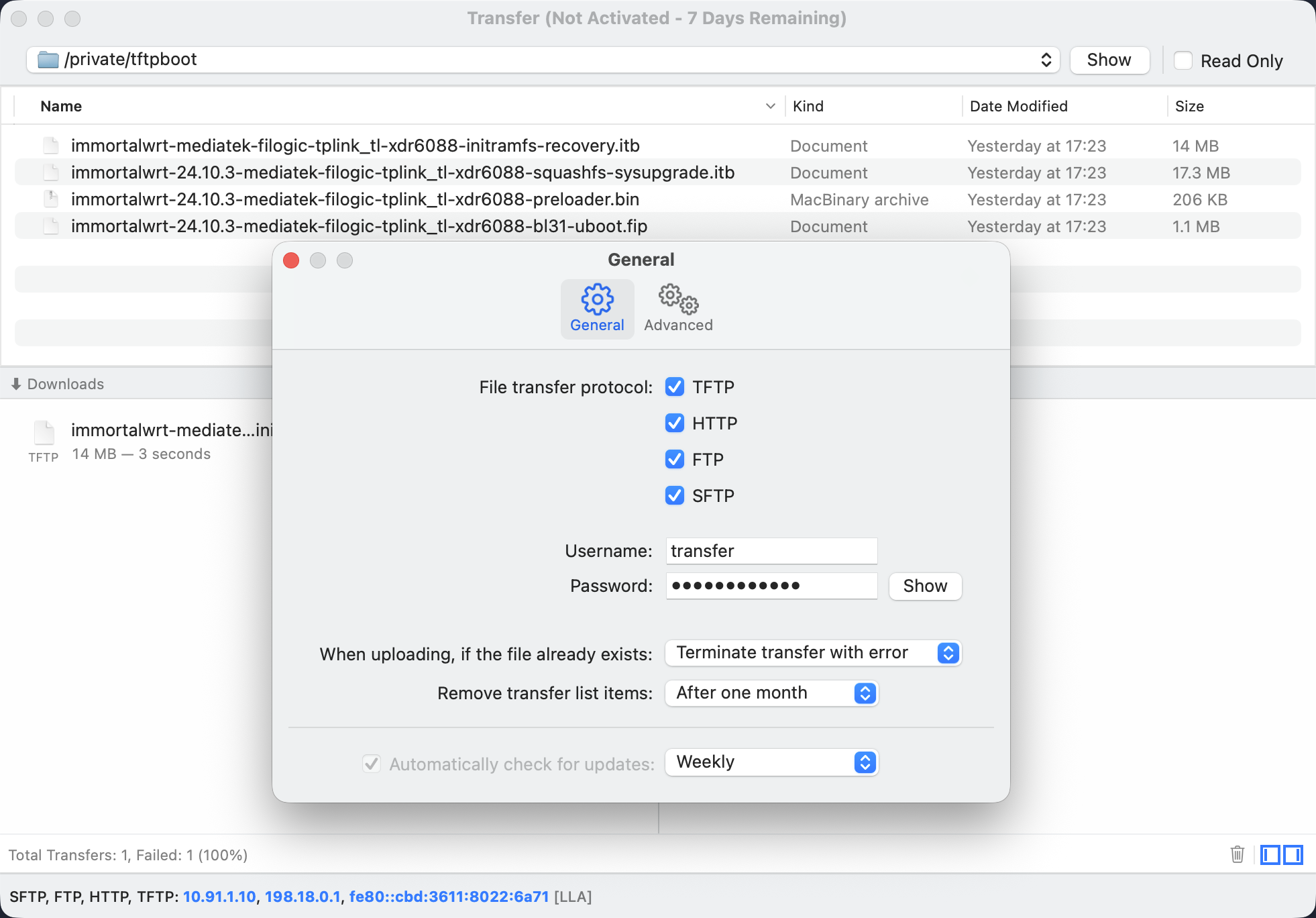Viewport: 1316px width, 918px height.
Task: Expand the Weekly update frequency dropdown
Action: point(771,762)
